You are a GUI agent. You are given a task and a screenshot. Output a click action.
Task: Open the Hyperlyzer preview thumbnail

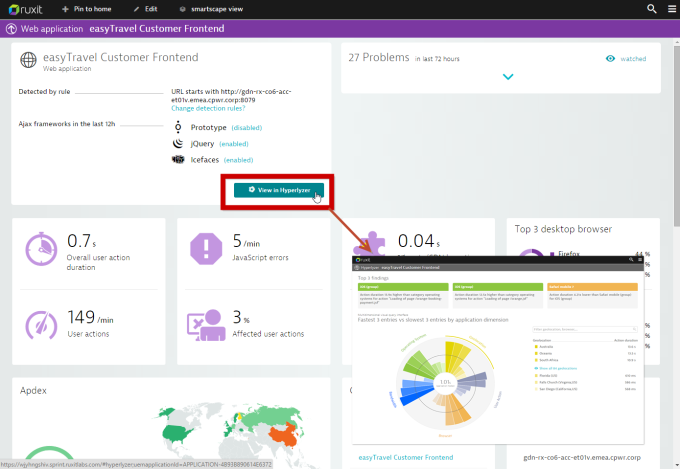click(x=498, y=350)
